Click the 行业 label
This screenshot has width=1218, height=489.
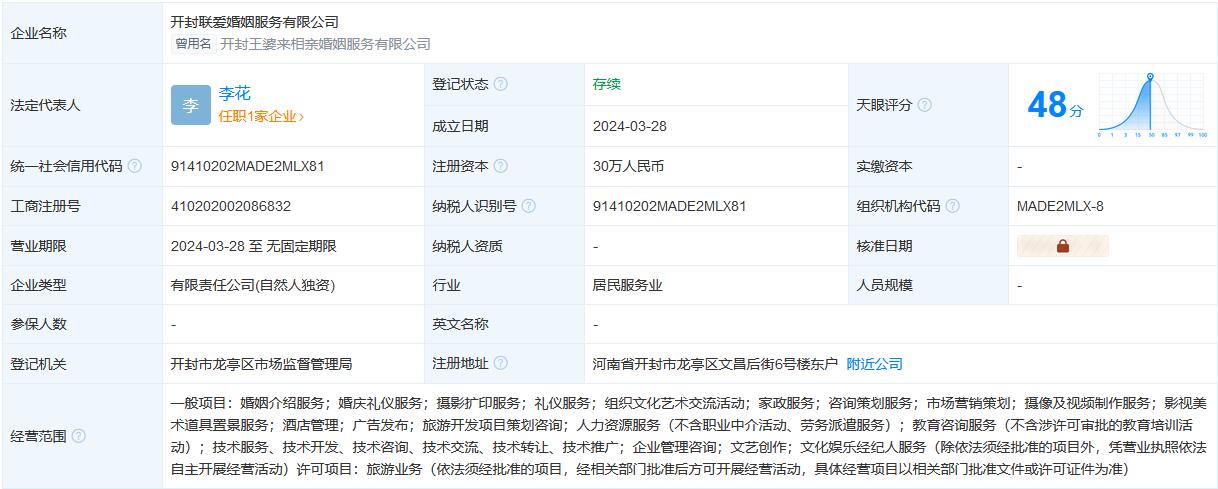point(446,285)
